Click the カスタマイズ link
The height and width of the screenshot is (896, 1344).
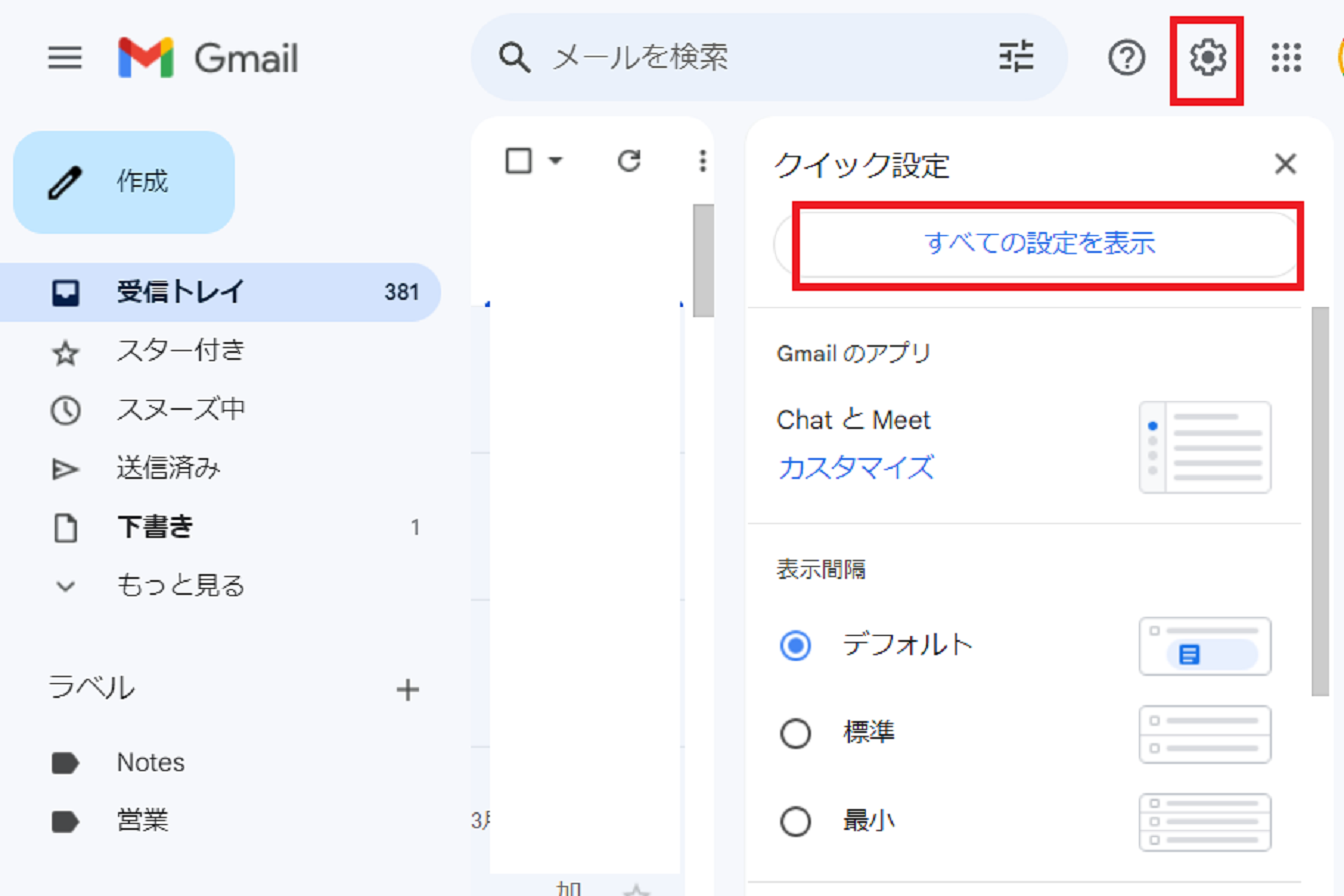tap(856, 467)
